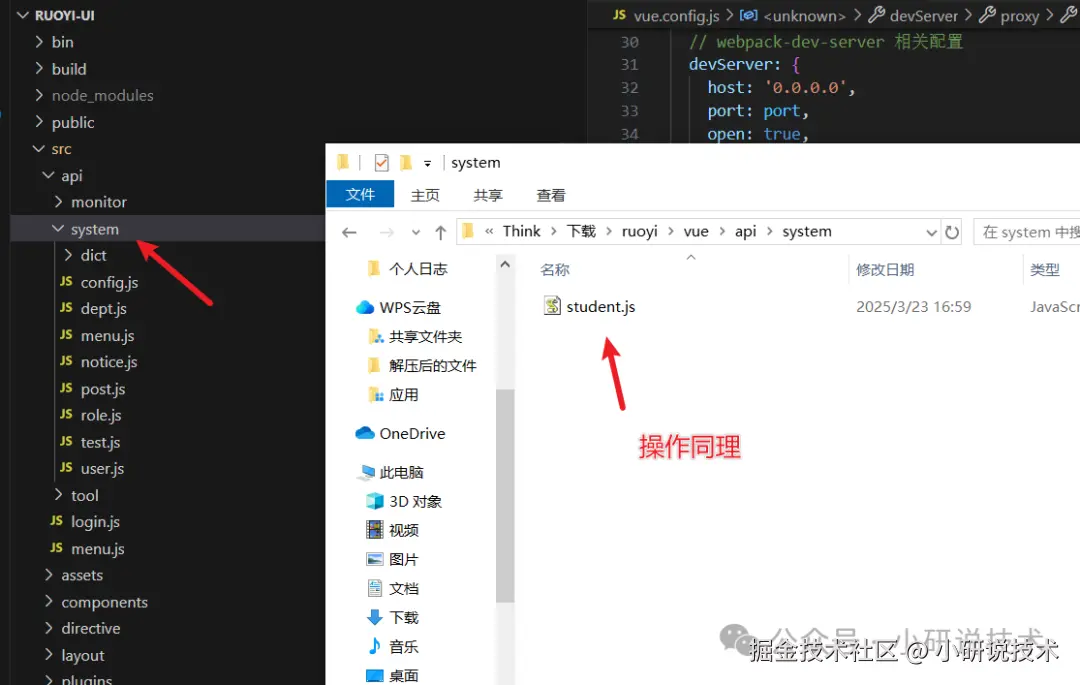1080x685 pixels.
Task: Expand the monitor folder
Action: coord(59,202)
